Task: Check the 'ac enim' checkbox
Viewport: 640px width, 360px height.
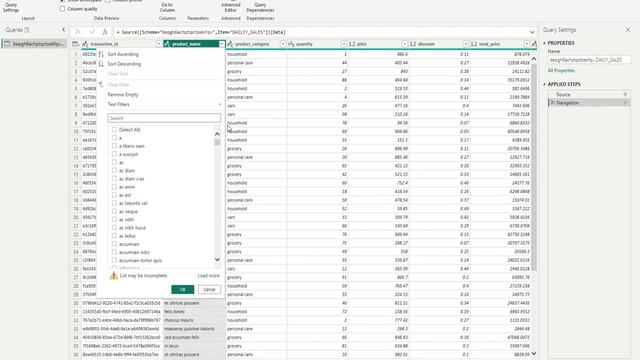Action: (x=114, y=187)
